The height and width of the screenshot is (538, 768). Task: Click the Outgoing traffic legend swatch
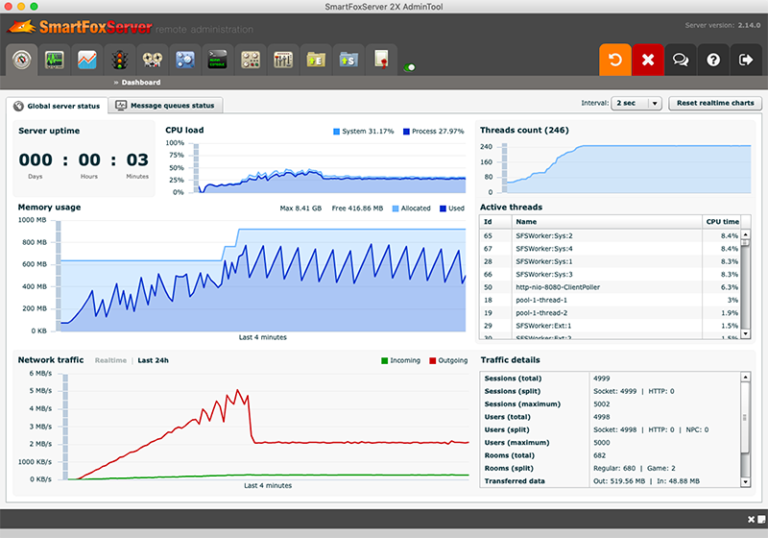point(432,361)
